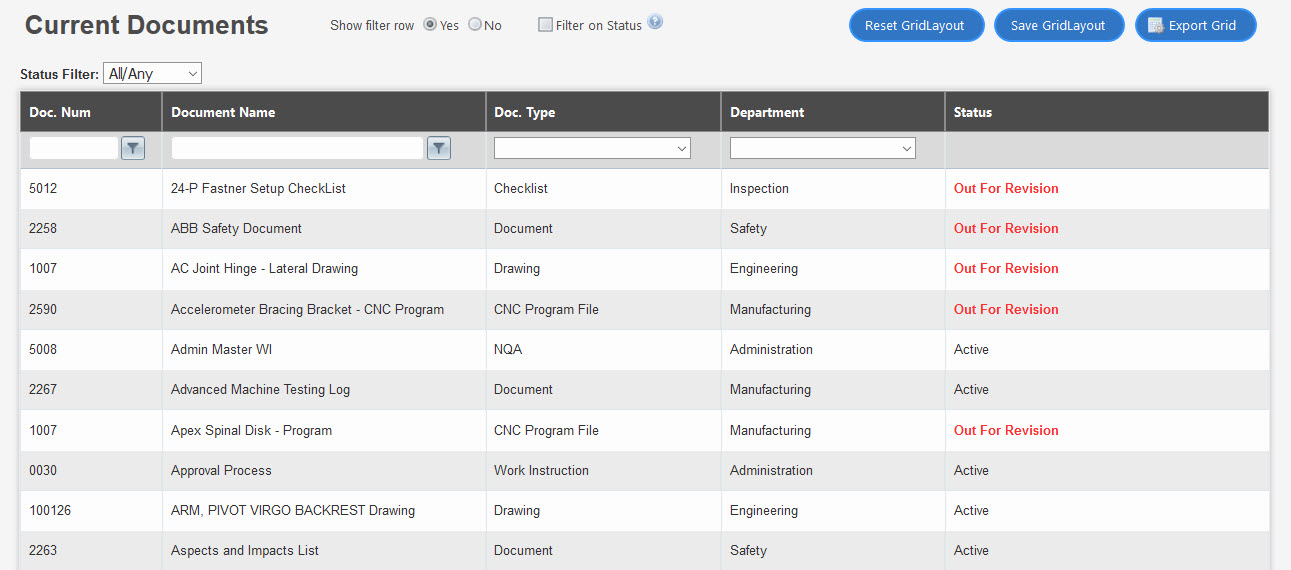
Task: Select the ABB Safety Document row
Action: tap(236, 229)
